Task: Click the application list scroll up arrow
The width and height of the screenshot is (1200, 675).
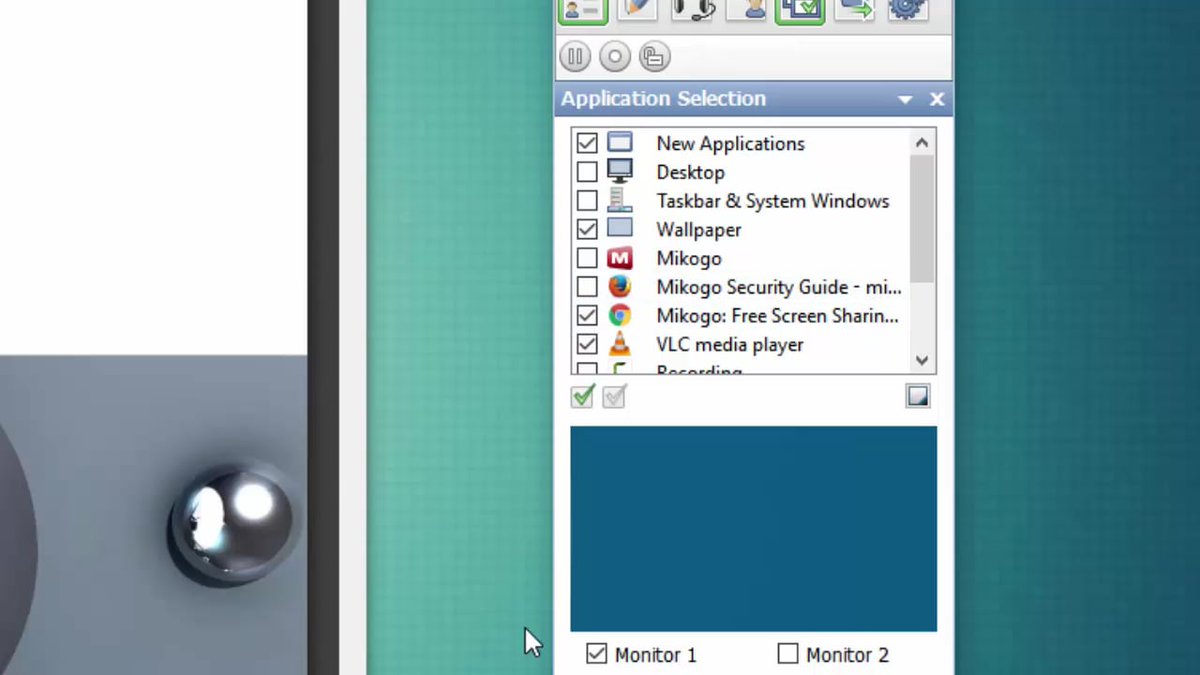Action: 922,143
